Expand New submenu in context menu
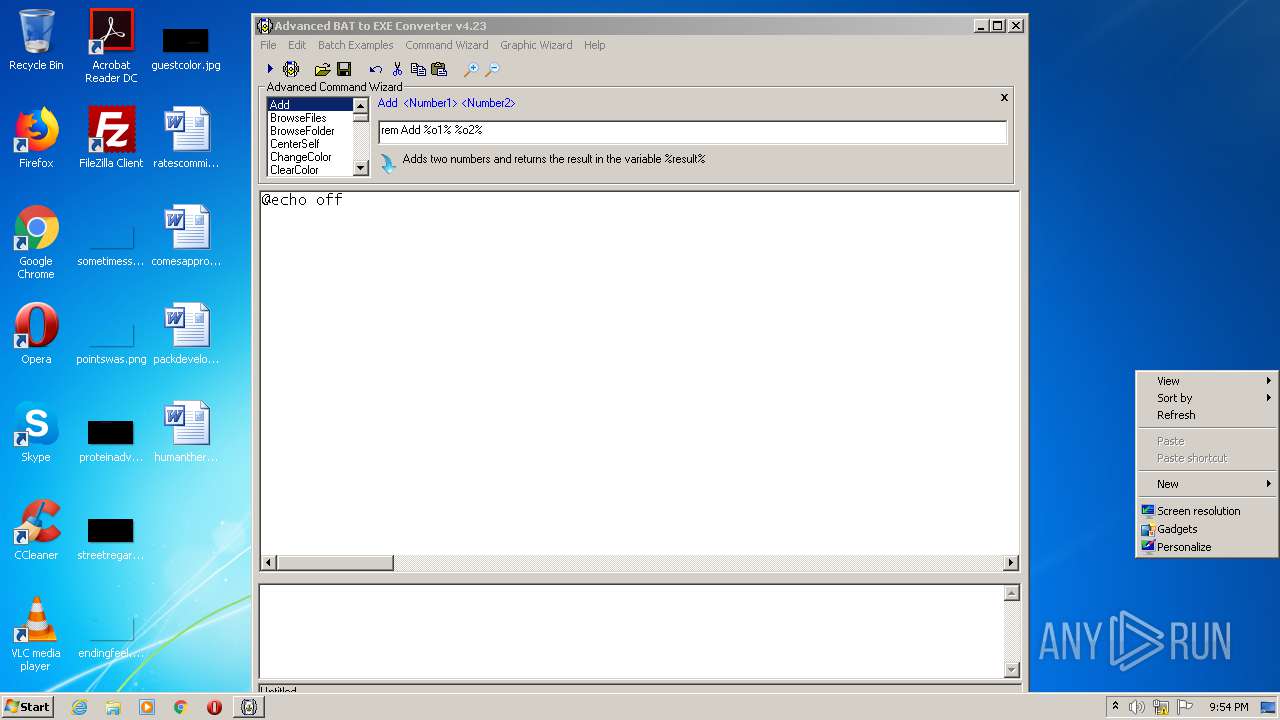Viewport: 1280px width, 720px height. pos(1207,484)
